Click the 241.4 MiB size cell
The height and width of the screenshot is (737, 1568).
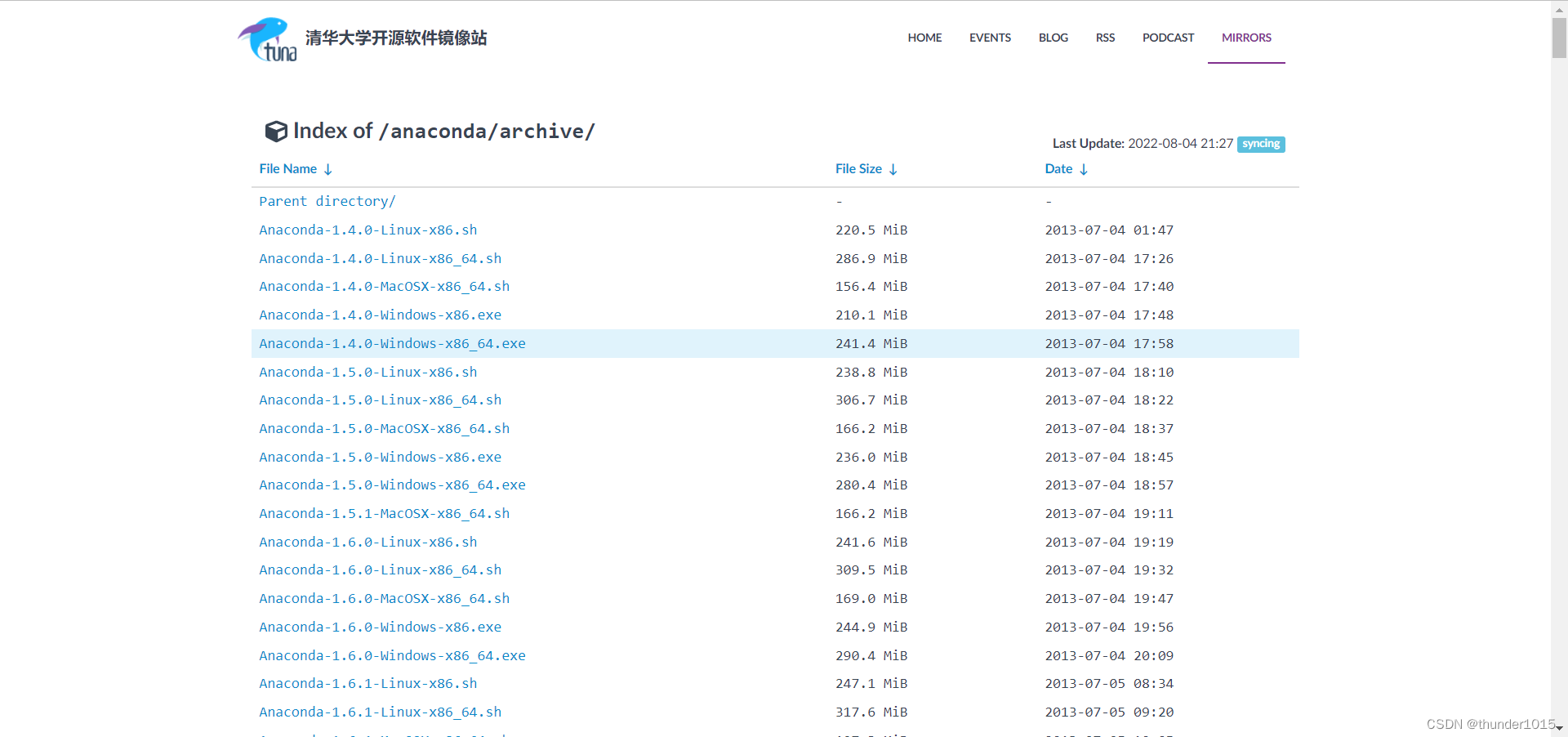click(x=871, y=344)
